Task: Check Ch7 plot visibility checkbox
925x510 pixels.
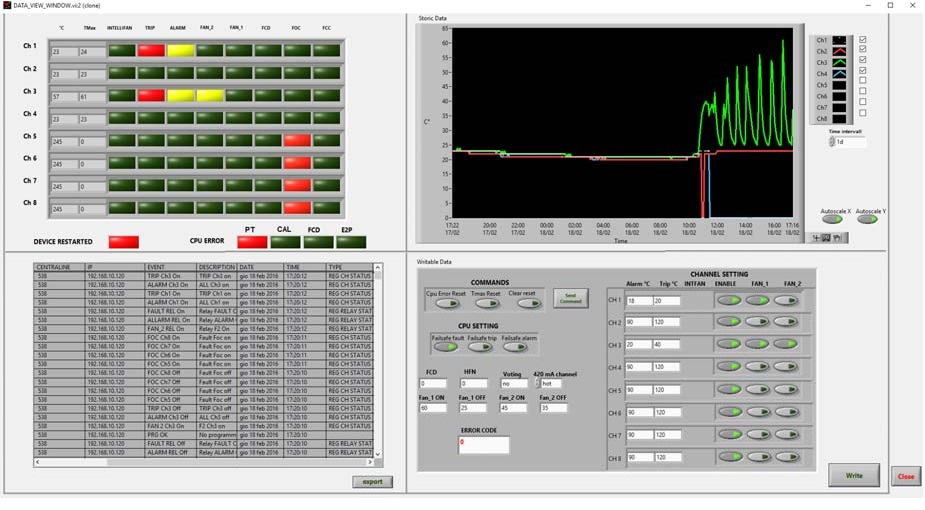Action: coord(863,102)
